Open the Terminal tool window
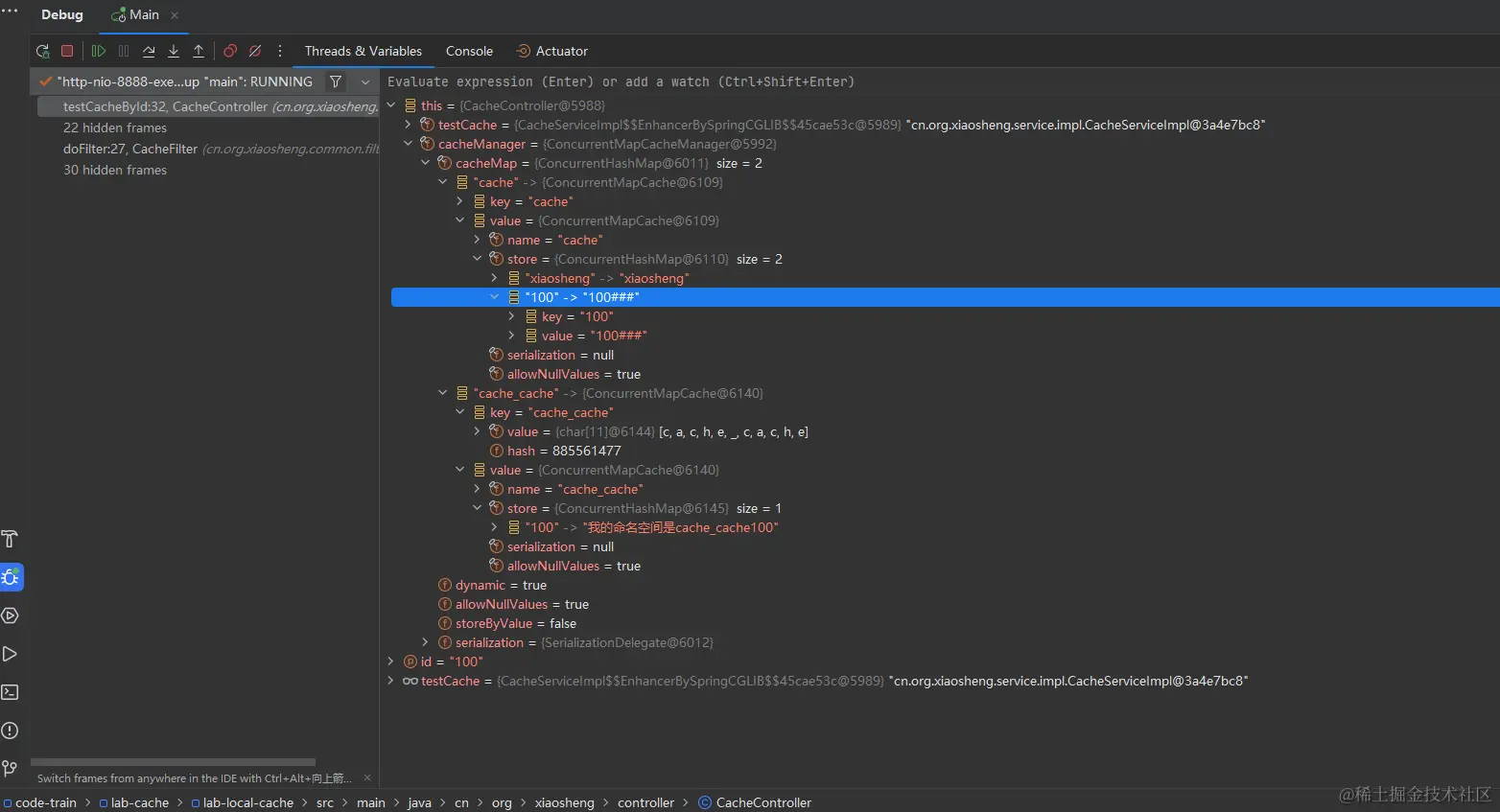 click(10, 692)
